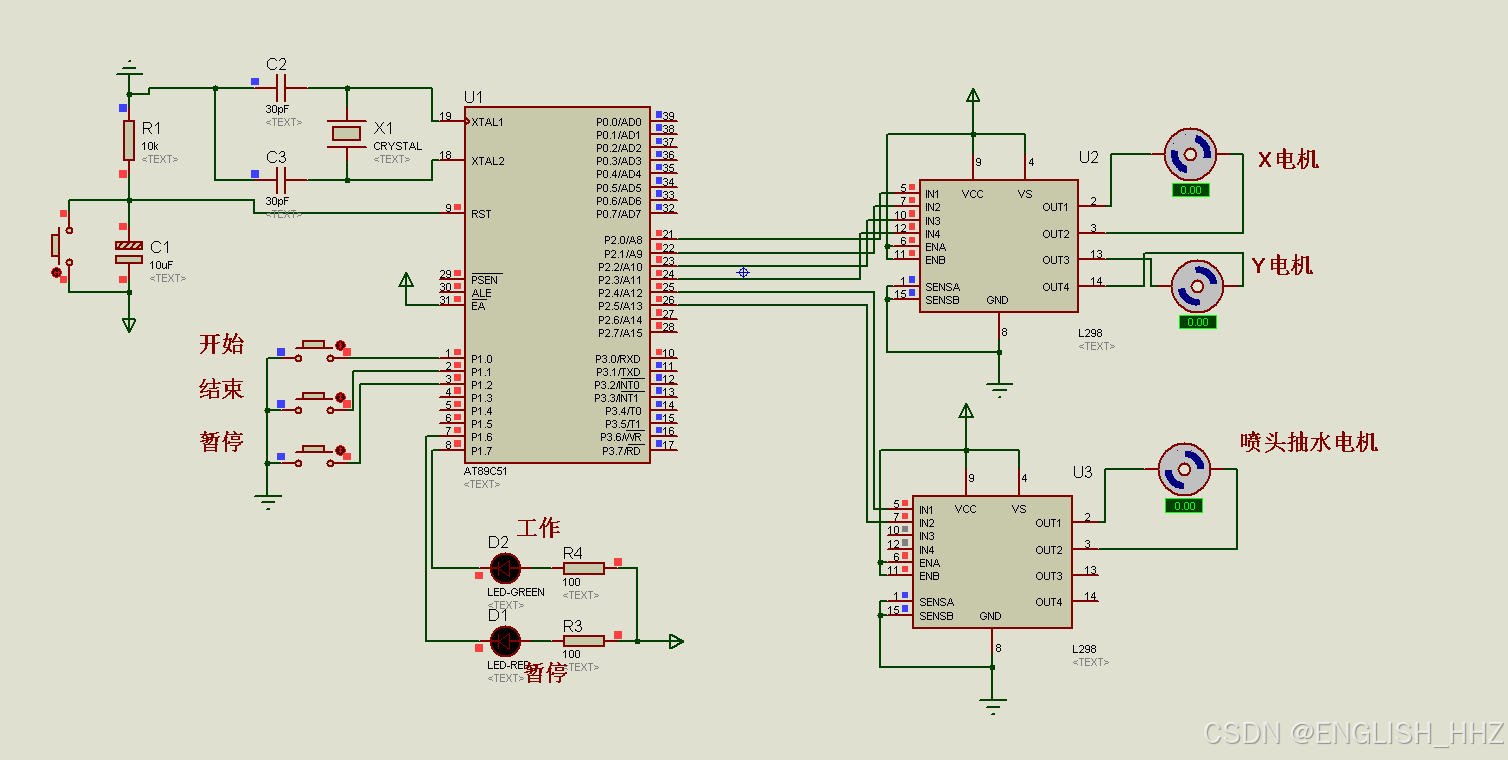
Task: Click the 结束 text label
Action: [x=222, y=389]
